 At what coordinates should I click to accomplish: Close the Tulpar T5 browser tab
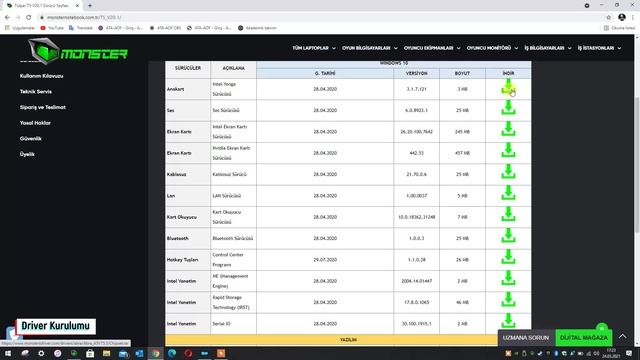point(78,6)
